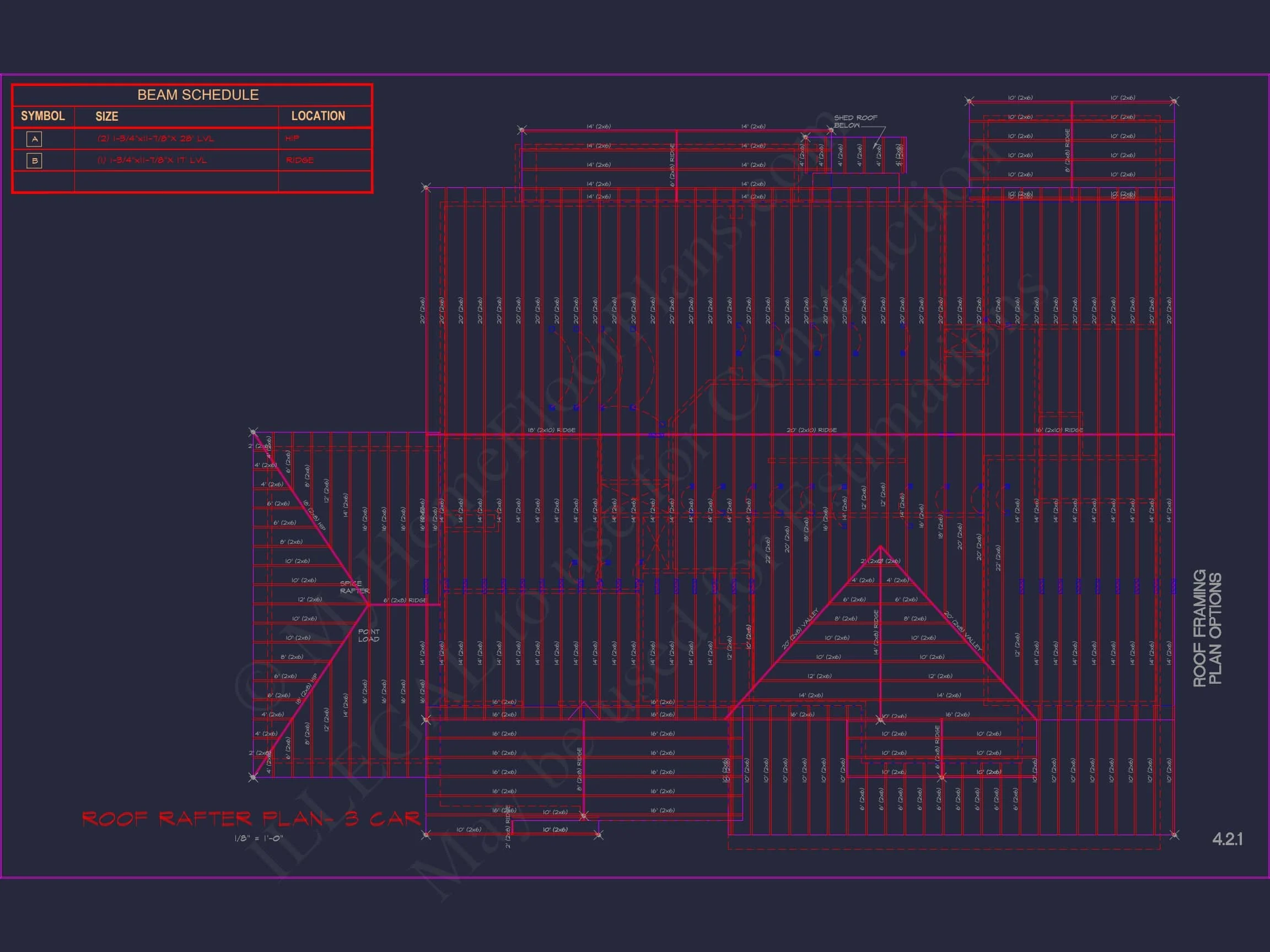Click the POINT LOAD annotation

coord(369,635)
